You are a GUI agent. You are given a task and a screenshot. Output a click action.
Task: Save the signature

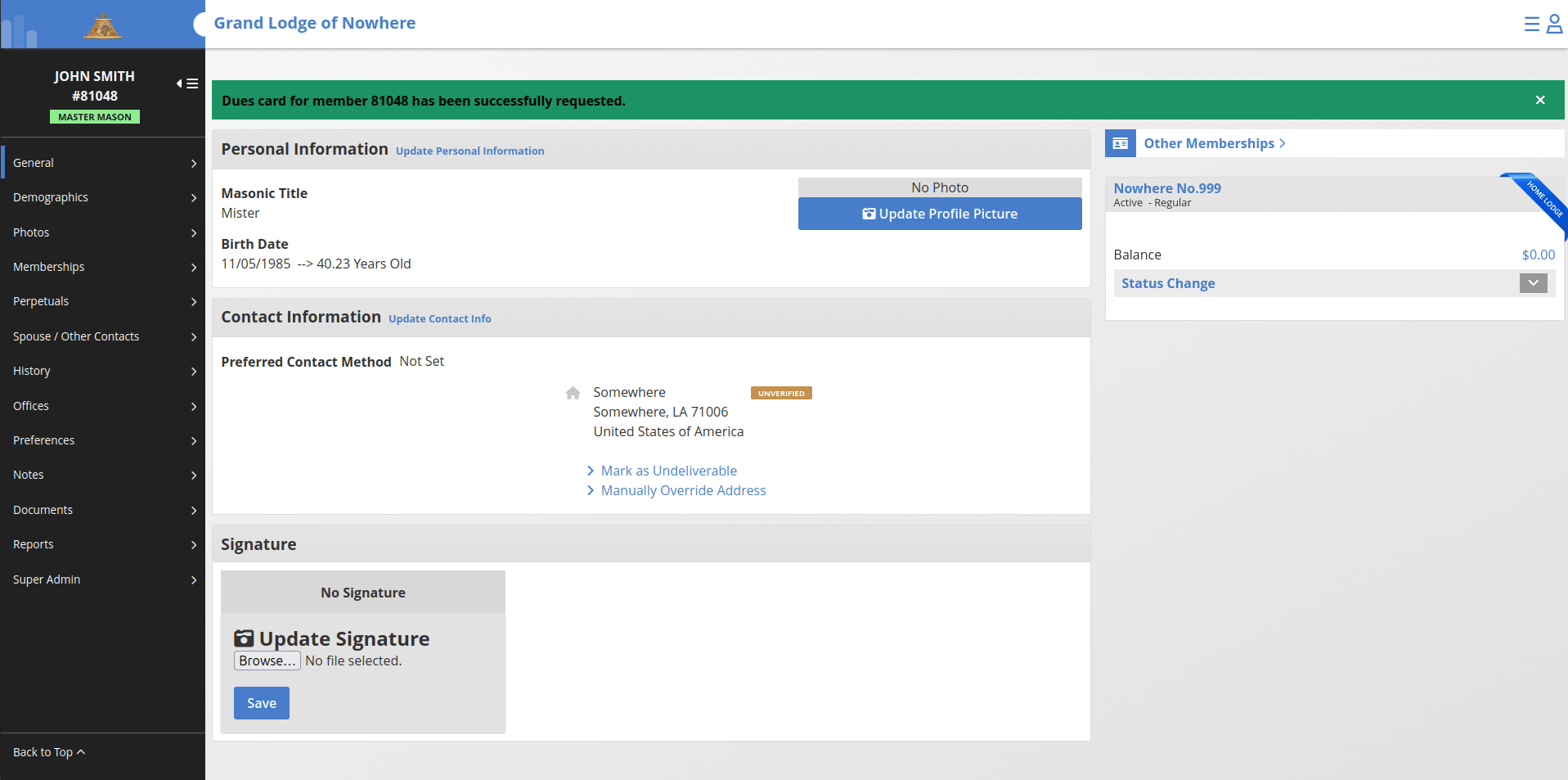tap(262, 703)
